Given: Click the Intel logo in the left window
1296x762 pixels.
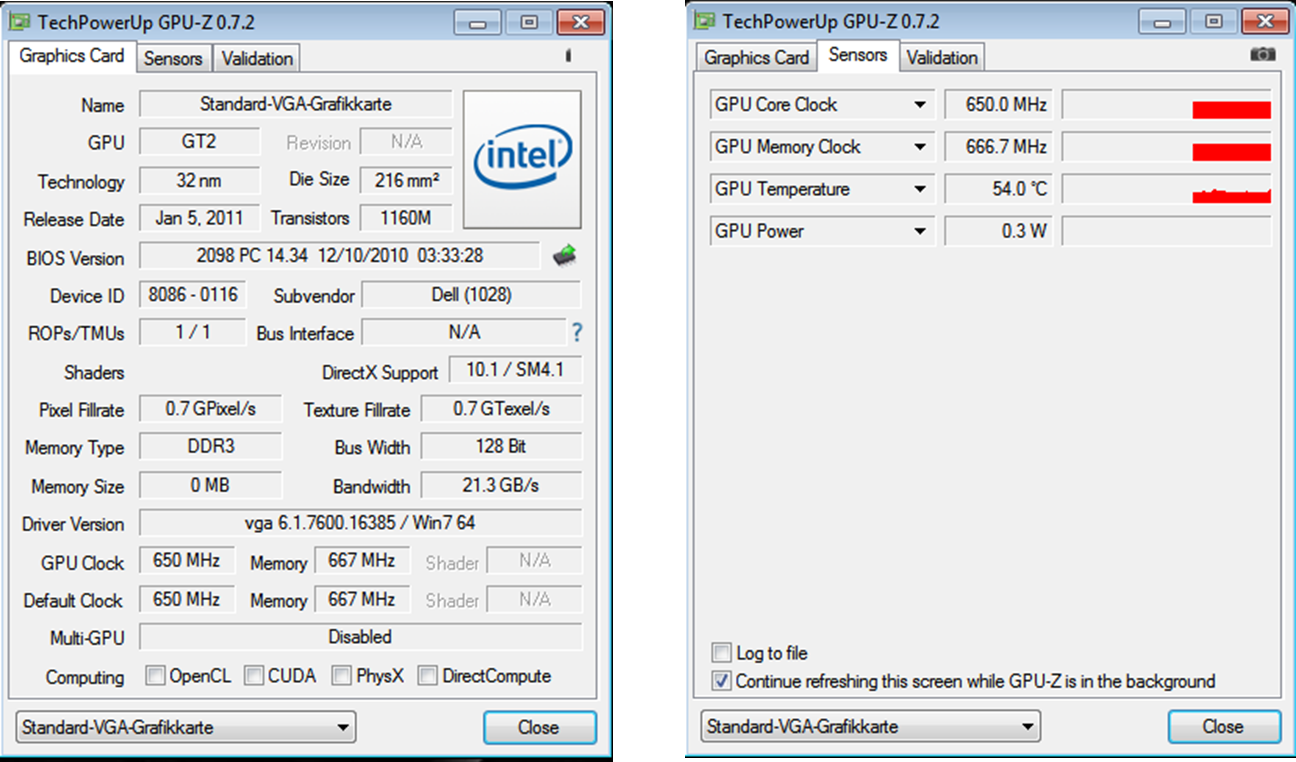Looking at the screenshot, I should point(522,159).
